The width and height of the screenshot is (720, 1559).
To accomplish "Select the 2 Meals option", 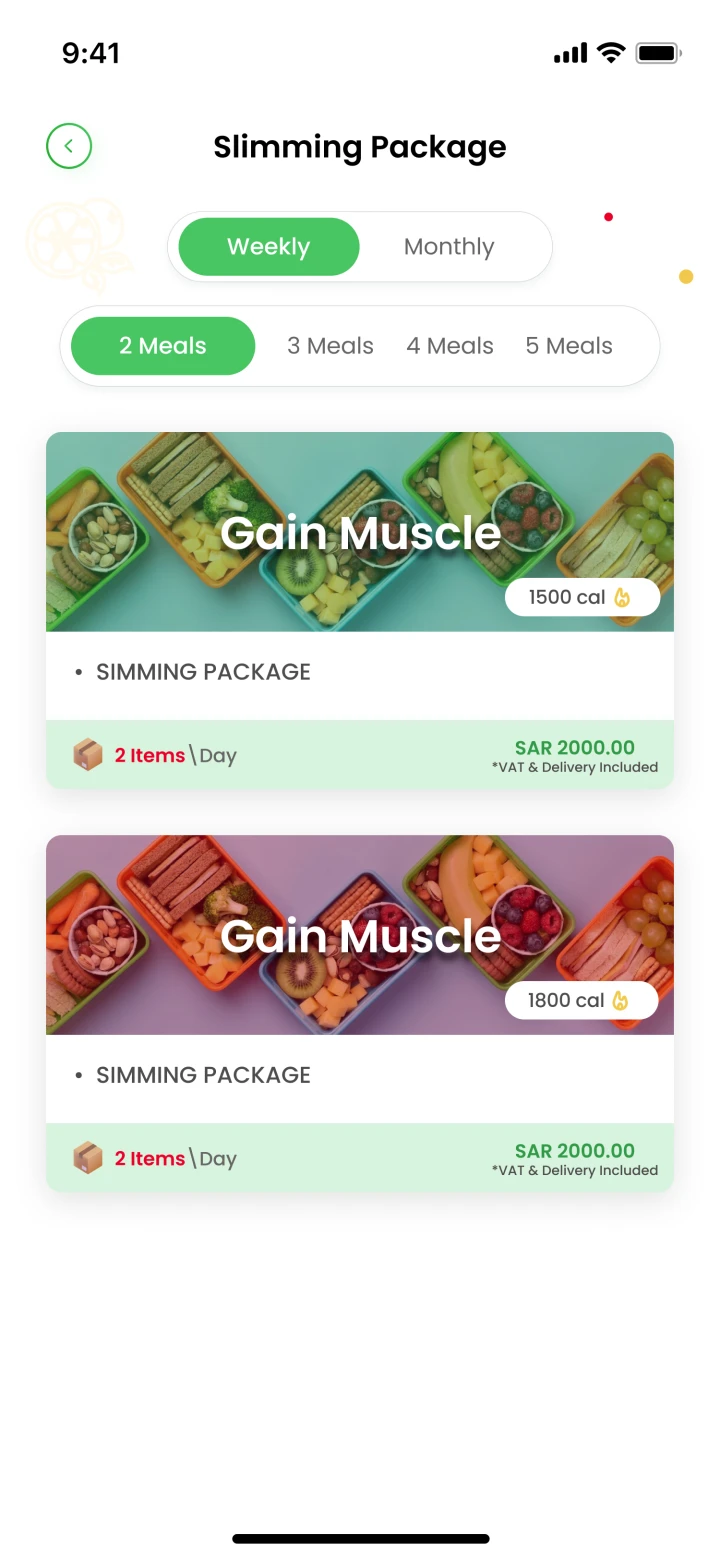I will (x=163, y=346).
